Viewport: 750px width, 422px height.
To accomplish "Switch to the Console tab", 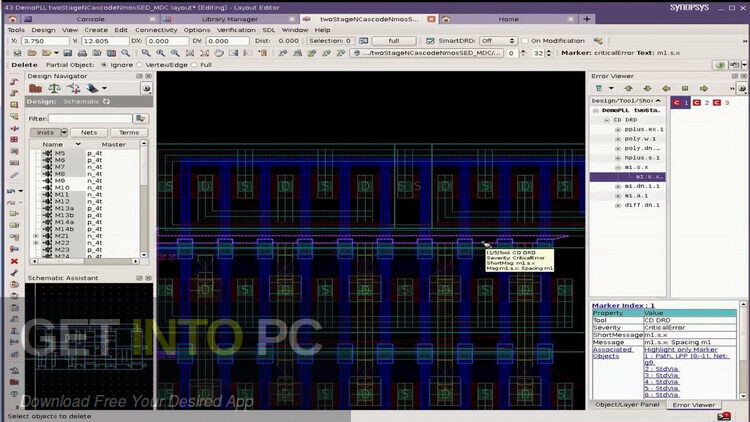I will click(x=90, y=19).
